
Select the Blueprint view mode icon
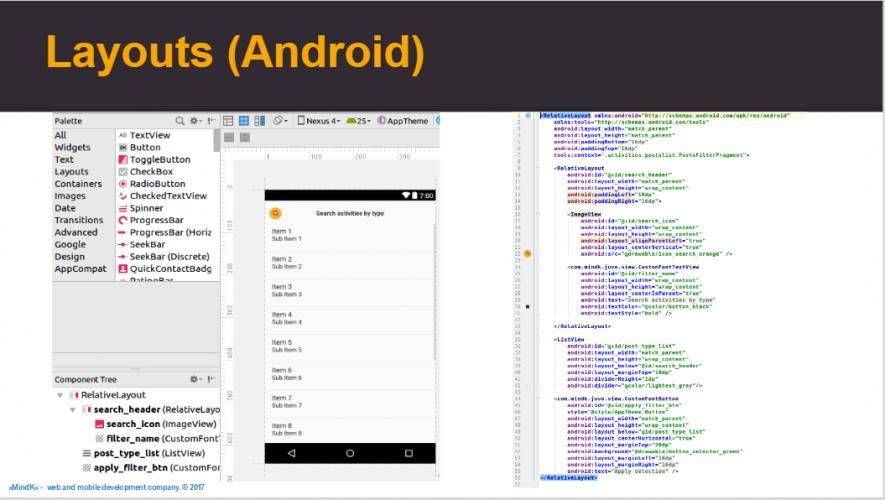click(x=244, y=120)
